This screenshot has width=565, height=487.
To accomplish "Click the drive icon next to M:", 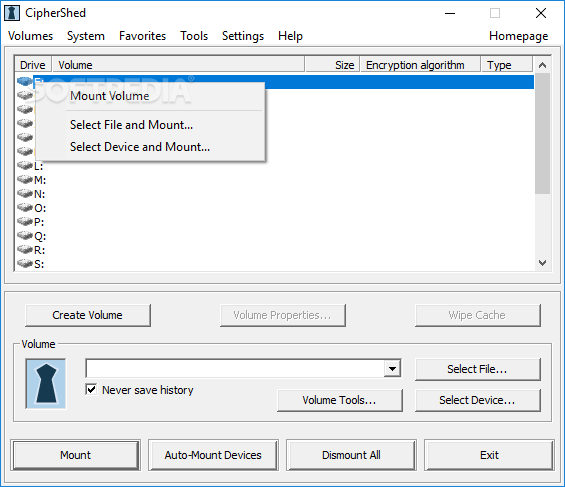I will 25,179.
